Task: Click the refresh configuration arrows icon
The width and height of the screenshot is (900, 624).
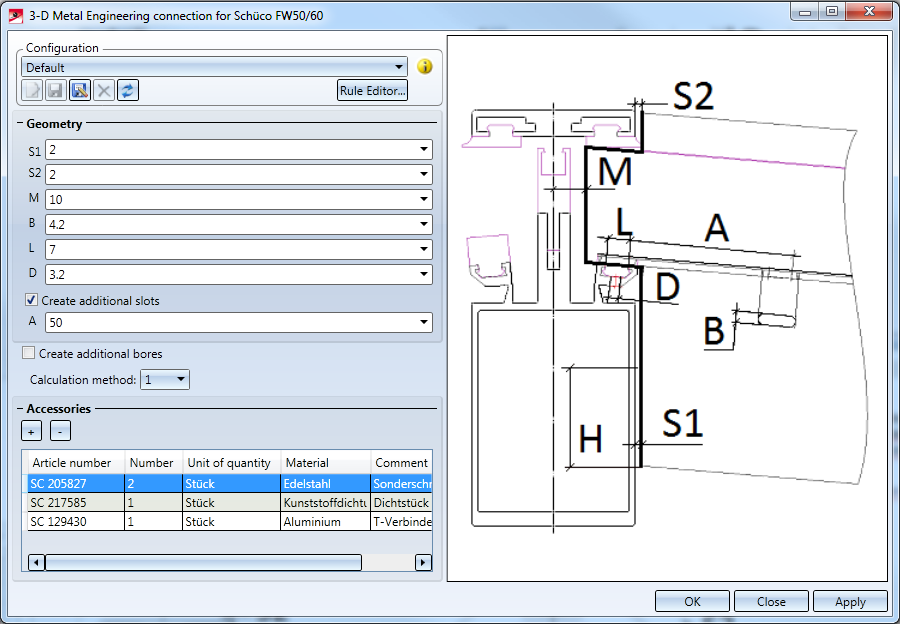Action: [x=127, y=91]
